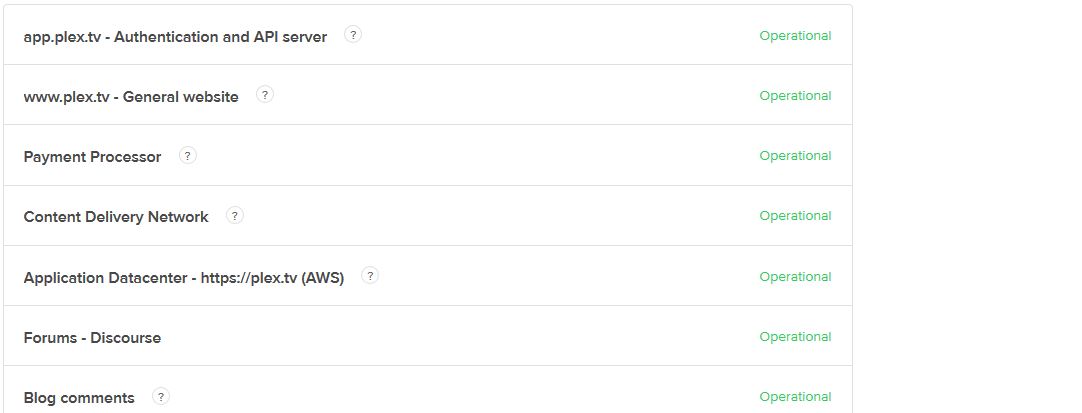Open the Payment Processor help tooltip icon

pos(188,155)
